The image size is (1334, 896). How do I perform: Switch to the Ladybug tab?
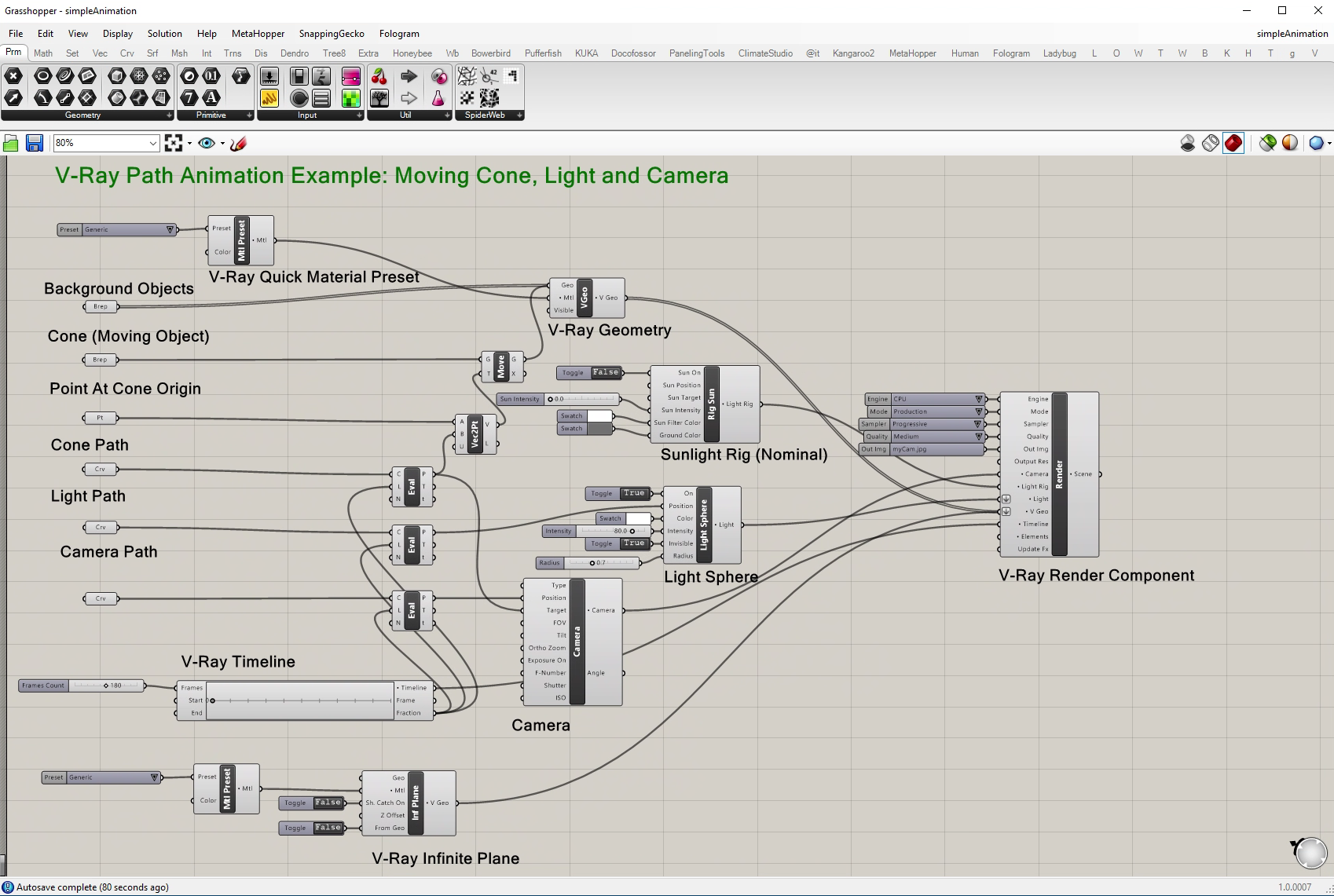tap(1059, 53)
